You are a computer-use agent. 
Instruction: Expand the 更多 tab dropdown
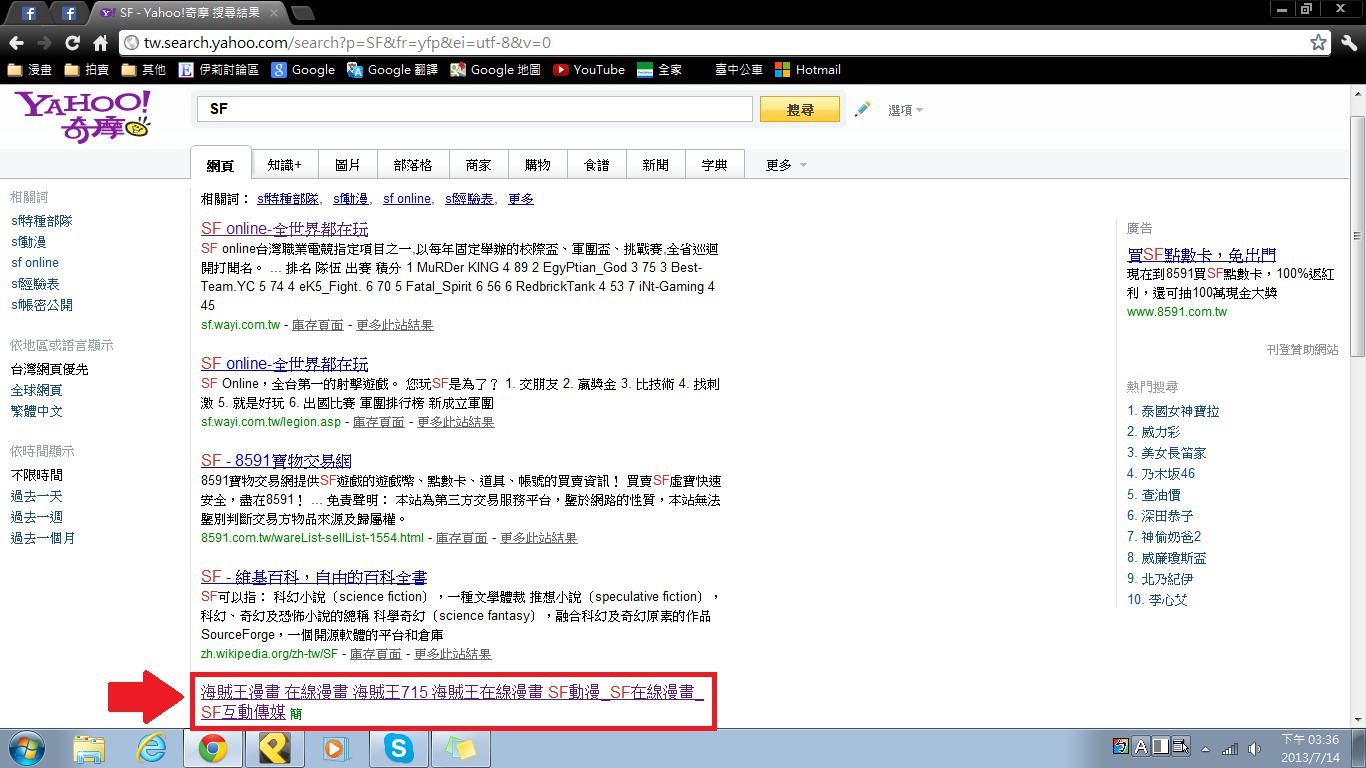(x=786, y=165)
